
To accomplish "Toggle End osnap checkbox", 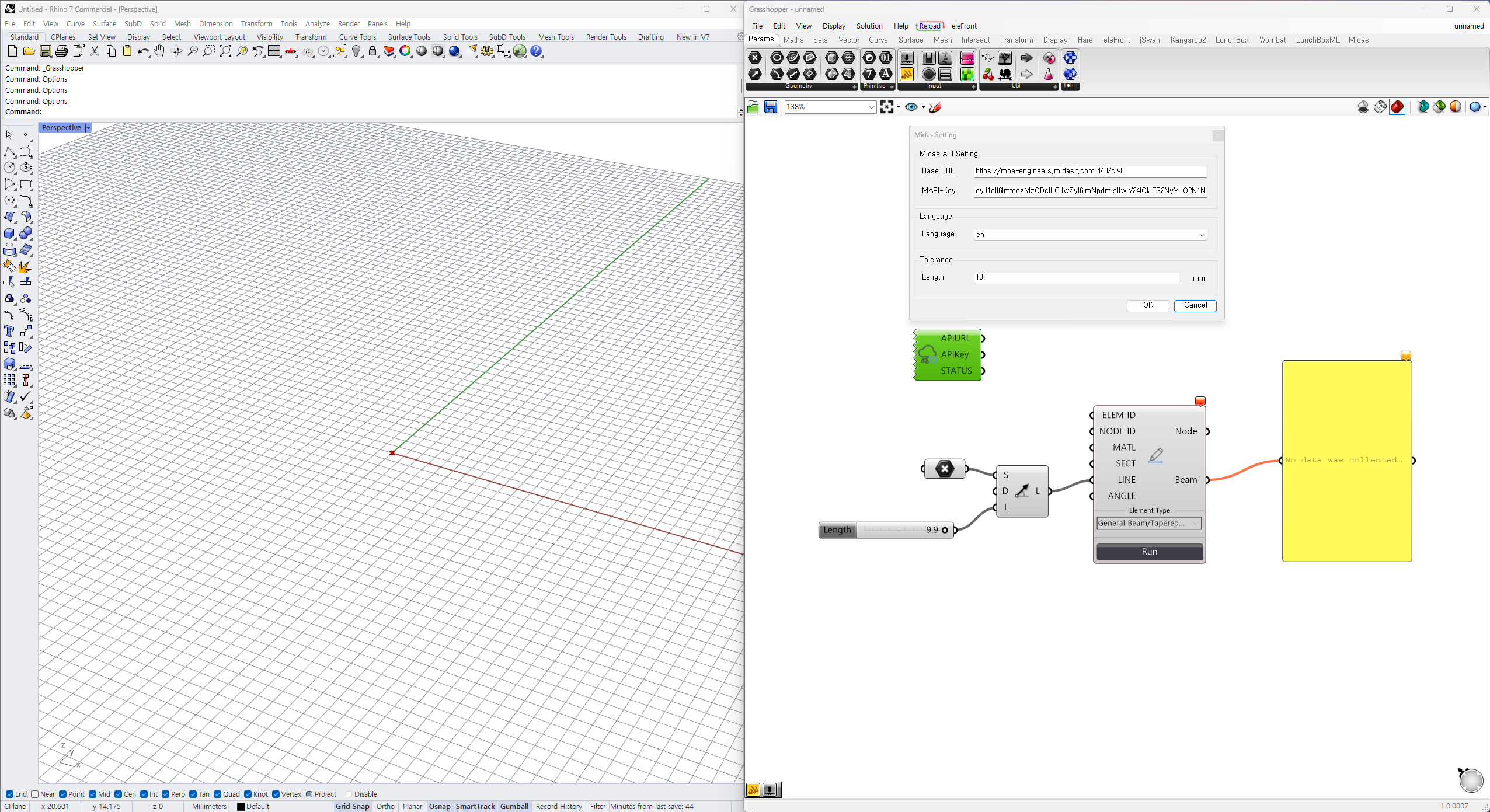I will click(x=9, y=794).
